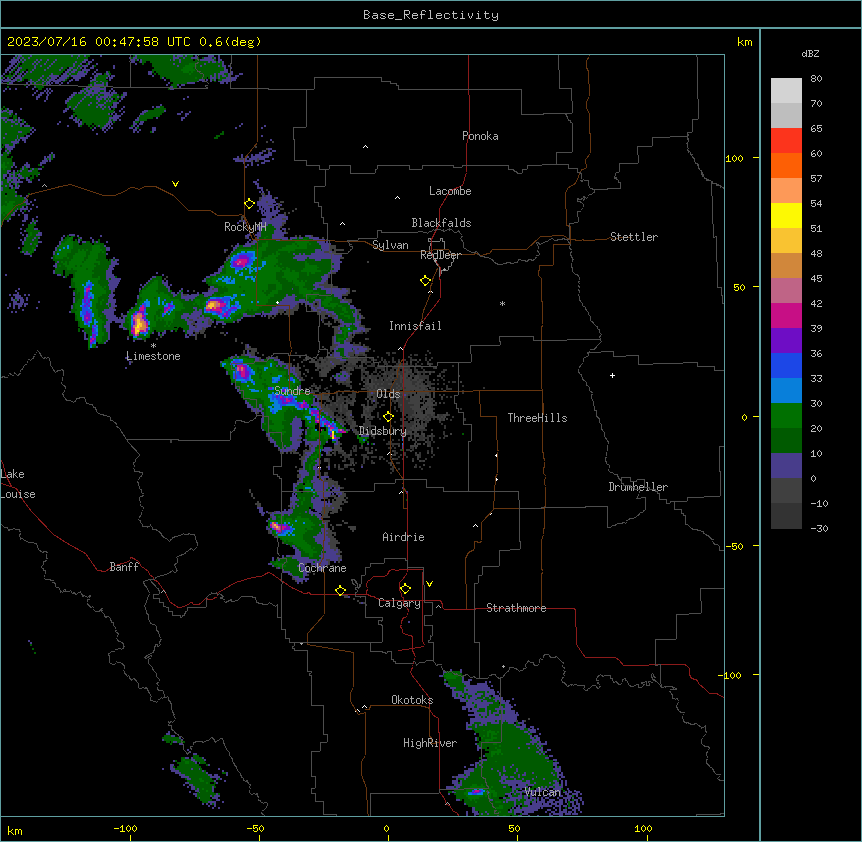This screenshot has width=862, height=842.
Task: Click the Base_Reflectivity title
Action: 431,15
